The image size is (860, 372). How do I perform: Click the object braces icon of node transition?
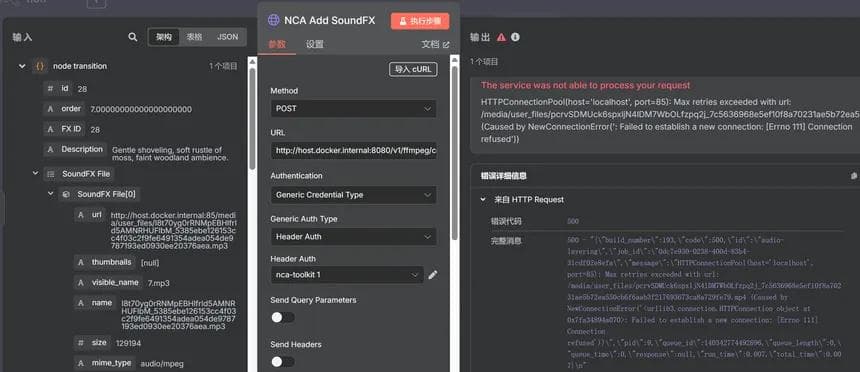[39, 66]
